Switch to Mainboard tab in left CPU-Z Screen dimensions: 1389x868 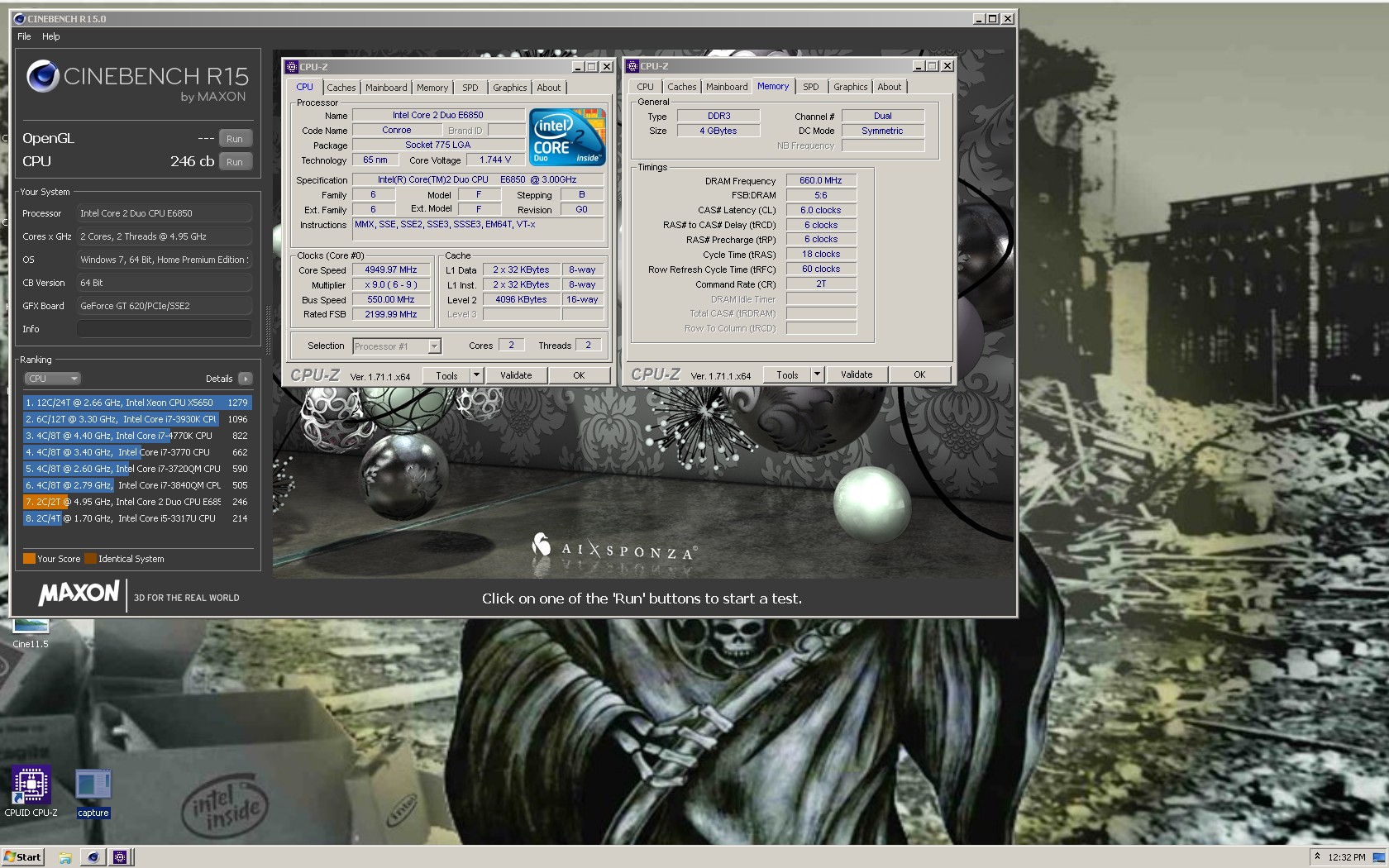coord(386,88)
